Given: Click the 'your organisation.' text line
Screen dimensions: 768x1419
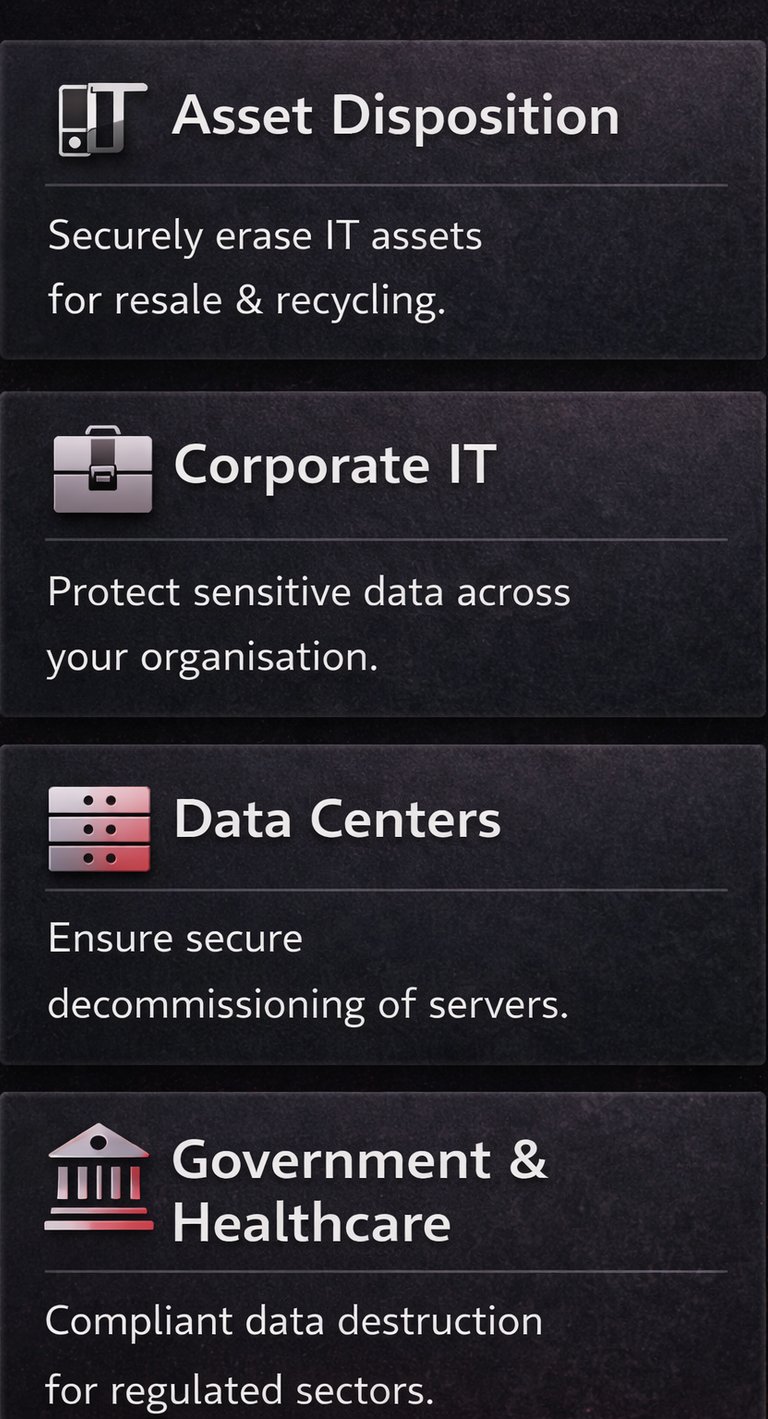Looking at the screenshot, I should click(x=213, y=658).
